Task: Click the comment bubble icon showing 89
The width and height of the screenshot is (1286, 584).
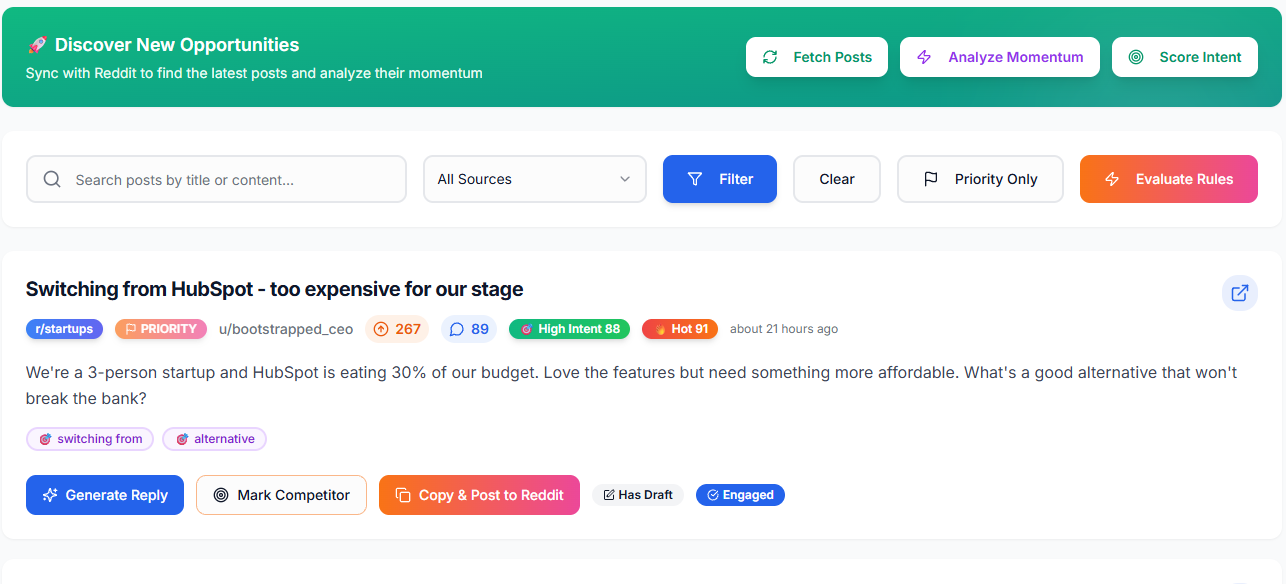Action: click(x=457, y=329)
